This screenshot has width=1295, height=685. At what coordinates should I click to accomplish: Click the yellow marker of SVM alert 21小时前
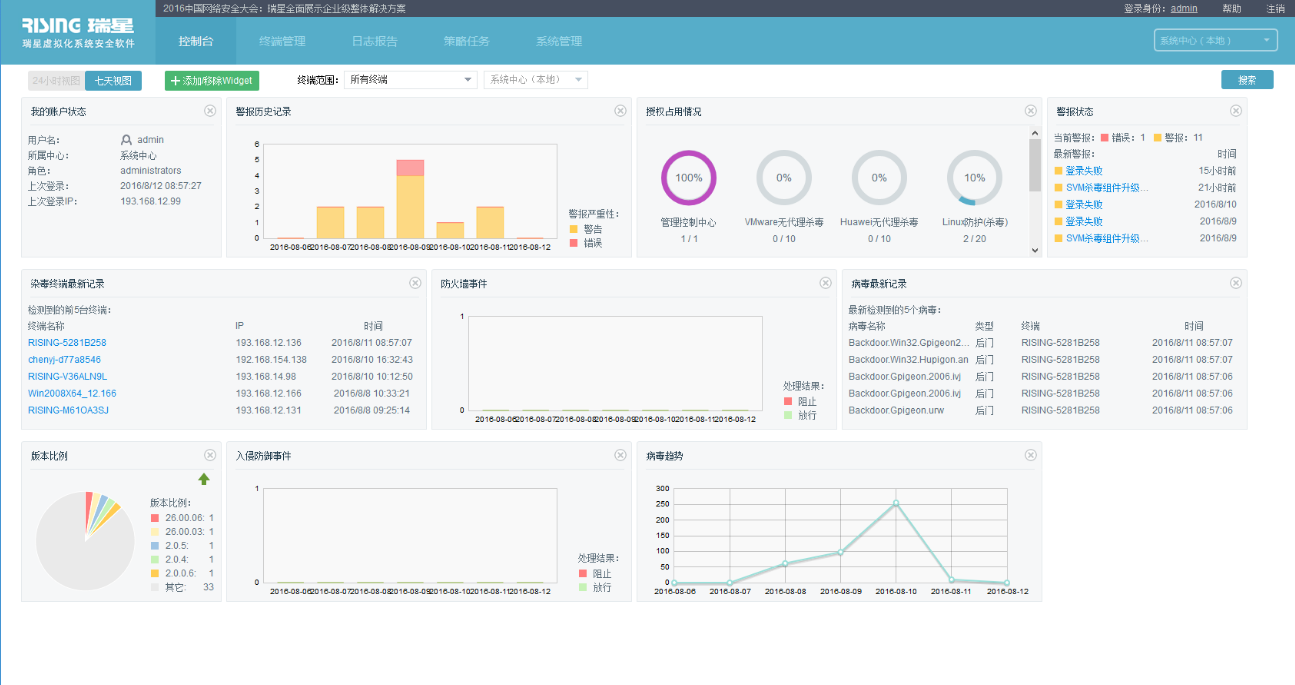pos(1058,187)
